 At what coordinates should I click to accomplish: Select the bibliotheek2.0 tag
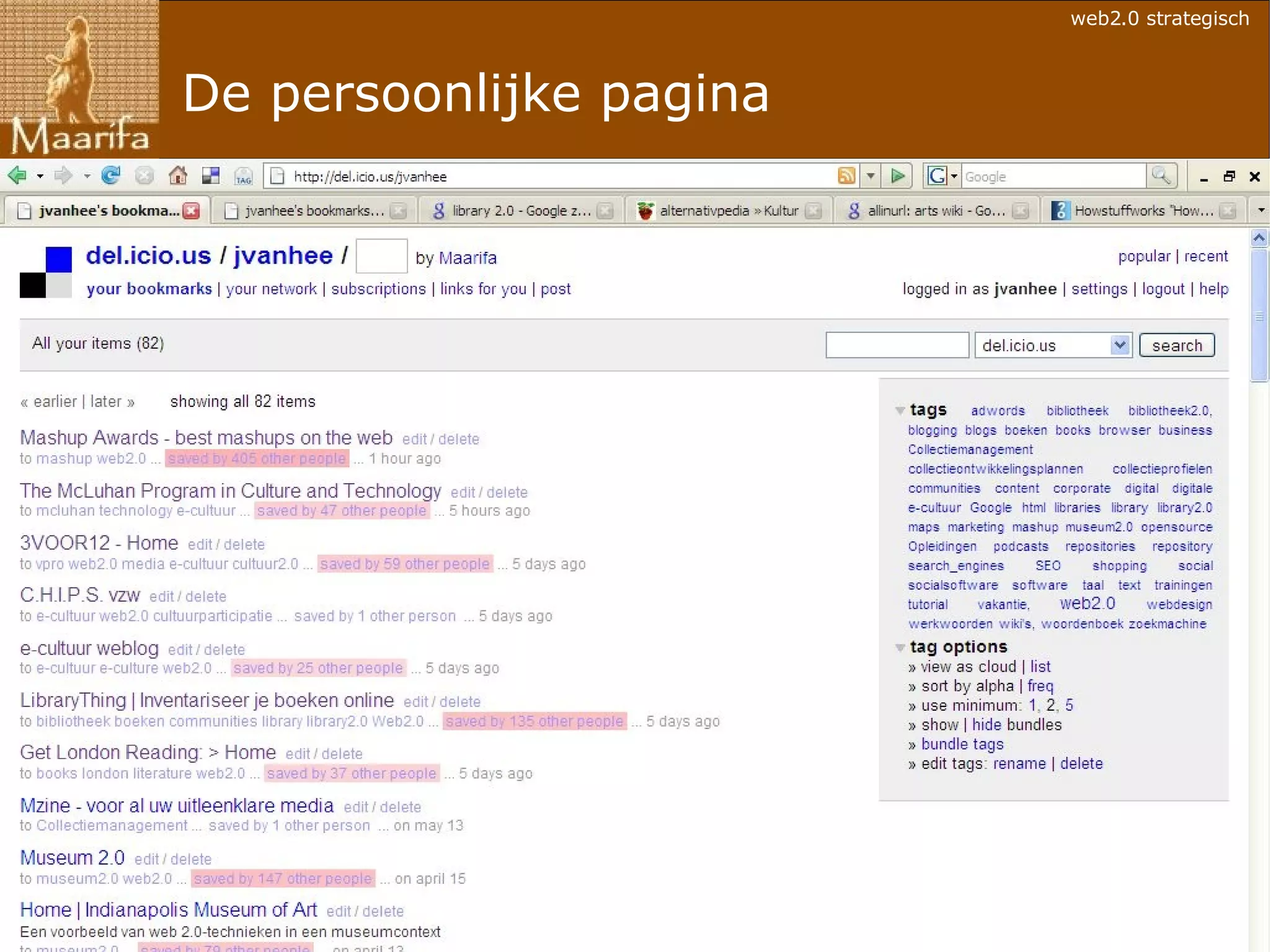1170,411
